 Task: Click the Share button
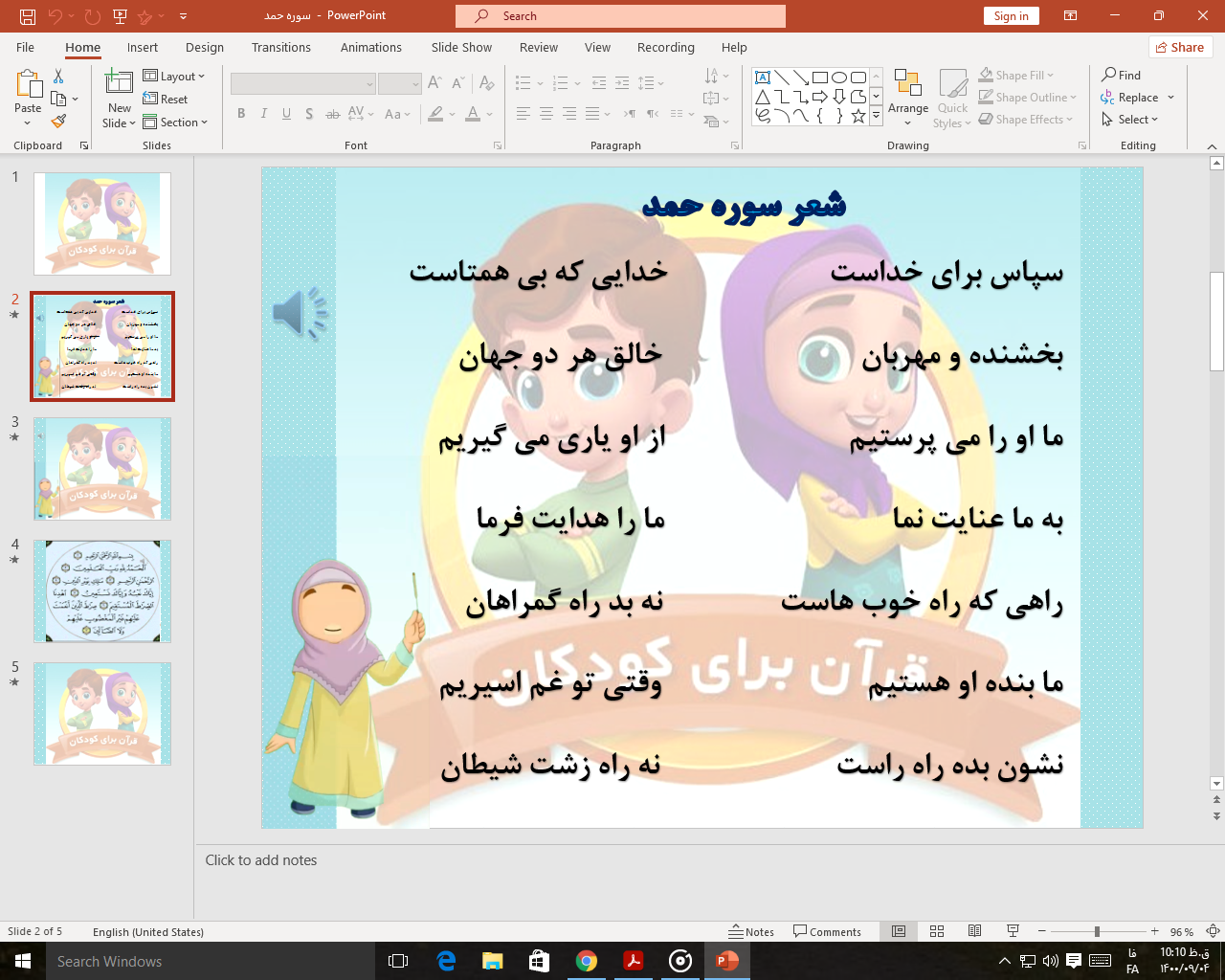[1180, 47]
